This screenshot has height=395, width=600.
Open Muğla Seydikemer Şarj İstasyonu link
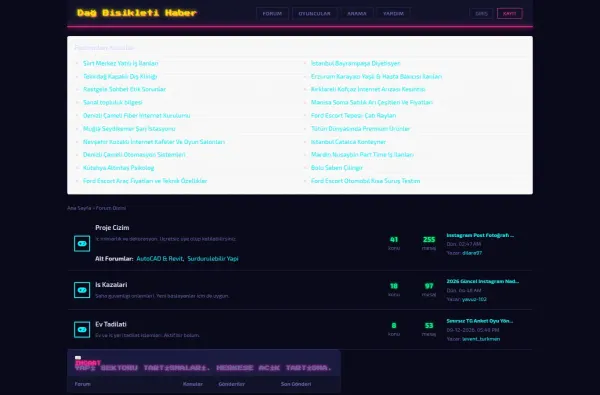click(129, 129)
